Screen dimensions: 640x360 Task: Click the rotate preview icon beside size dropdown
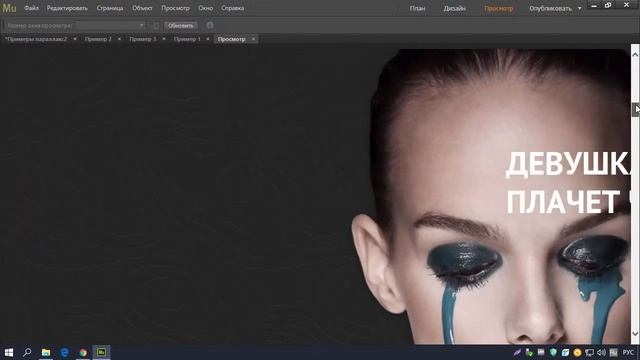[156, 26]
